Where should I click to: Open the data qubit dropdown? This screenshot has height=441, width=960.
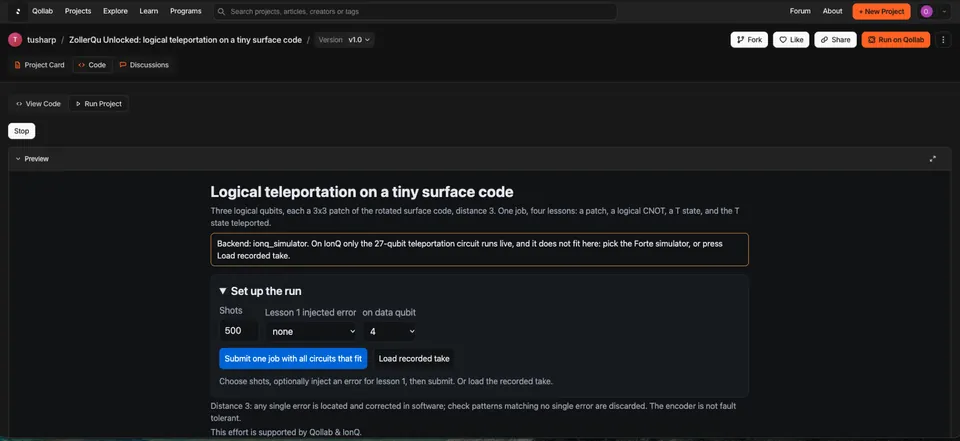391,331
